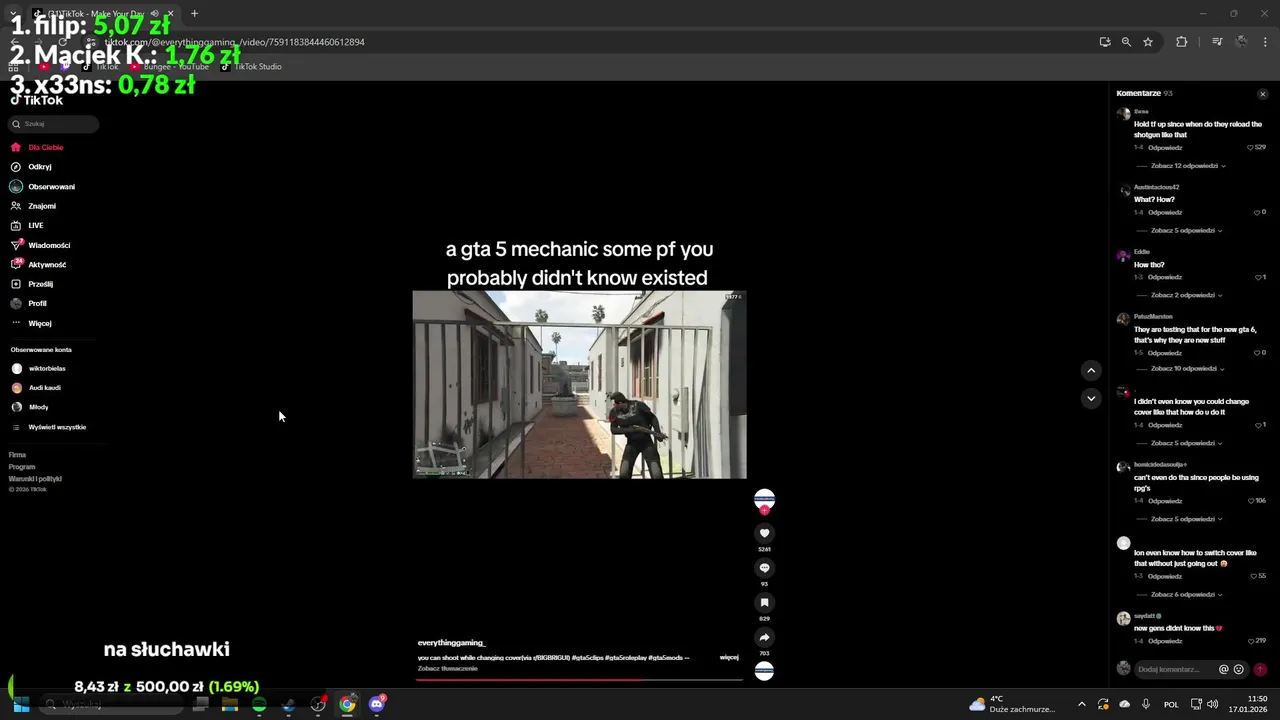Open 'LIVE' in the sidebar
This screenshot has height=720, width=1280.
click(x=35, y=226)
